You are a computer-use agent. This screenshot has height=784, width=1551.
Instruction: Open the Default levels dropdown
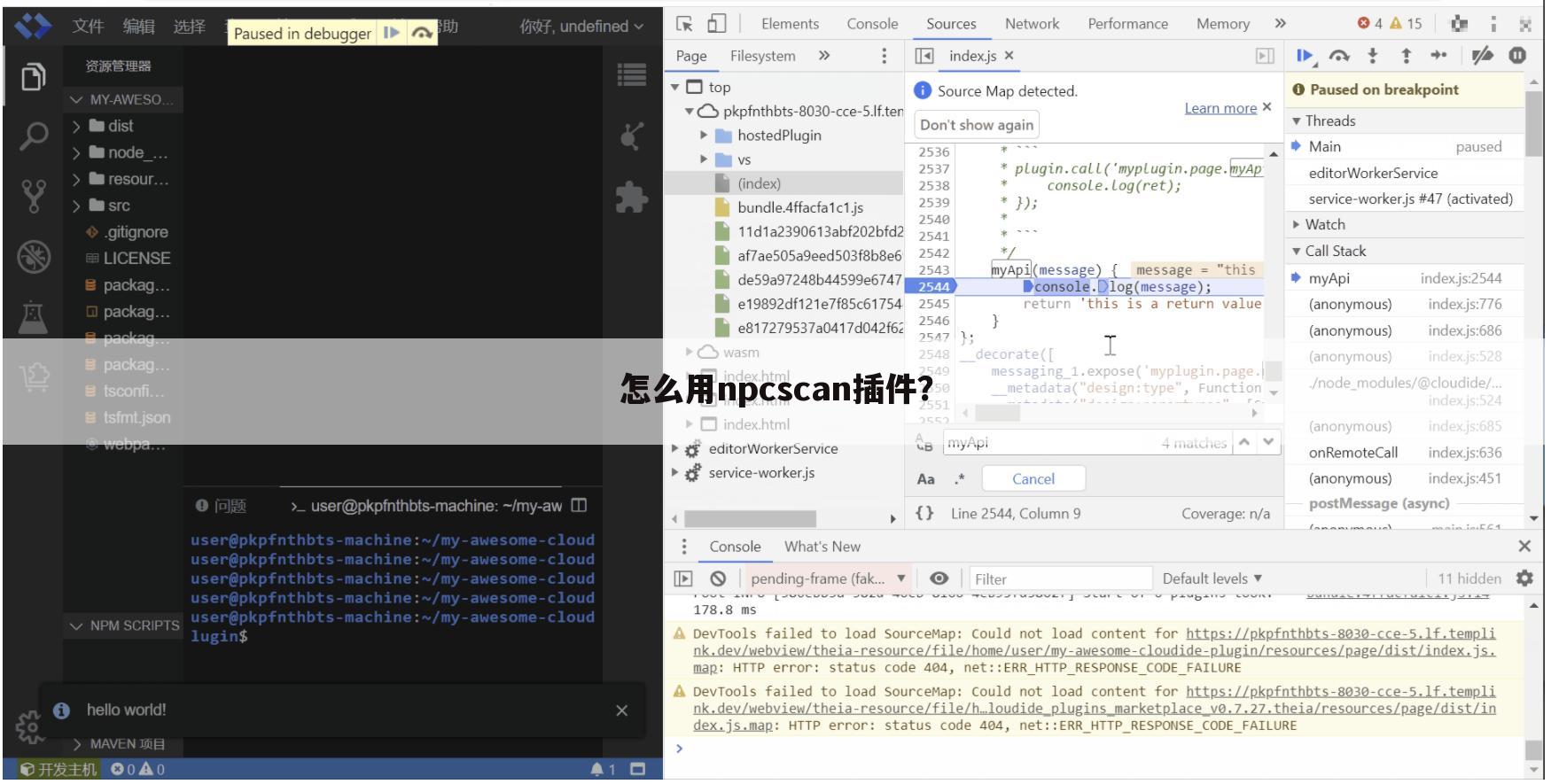pos(1212,578)
